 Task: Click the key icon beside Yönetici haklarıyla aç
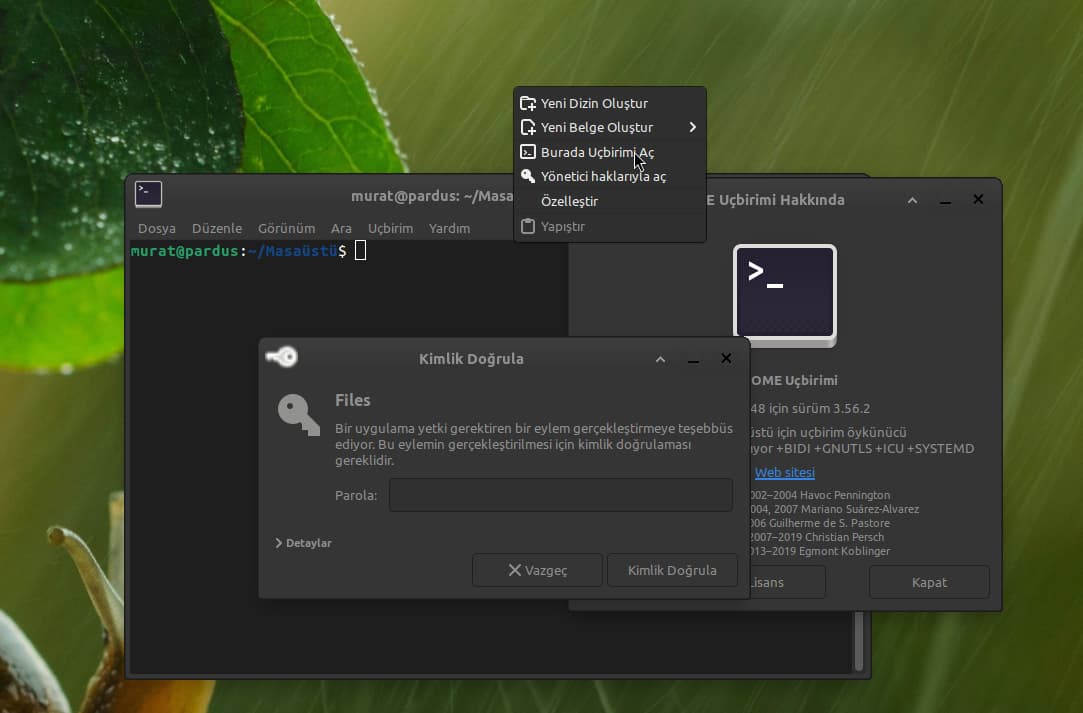pos(528,176)
